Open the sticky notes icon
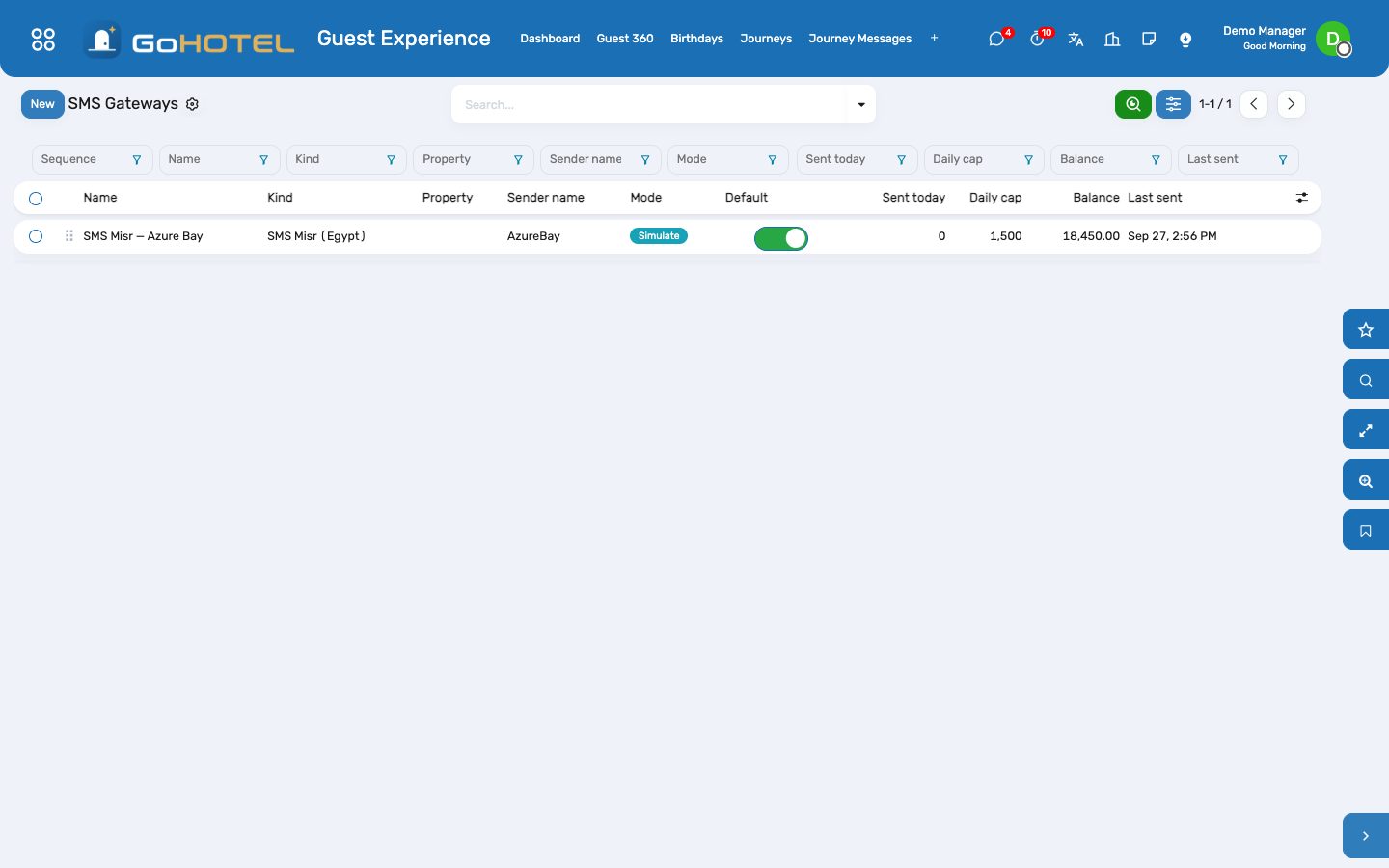The image size is (1389, 868). point(1149,39)
